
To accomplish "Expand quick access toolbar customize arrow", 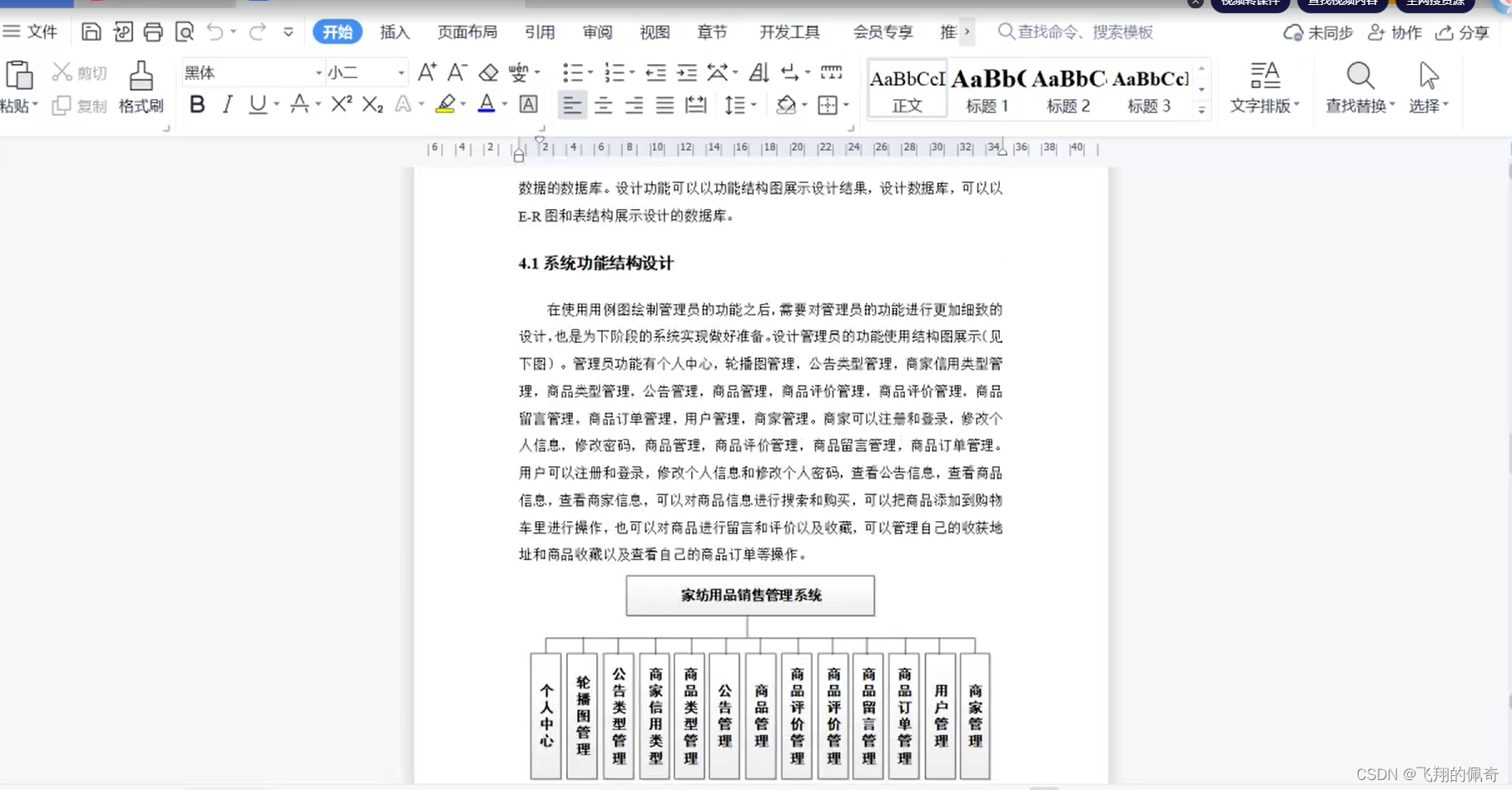I will coord(288,32).
